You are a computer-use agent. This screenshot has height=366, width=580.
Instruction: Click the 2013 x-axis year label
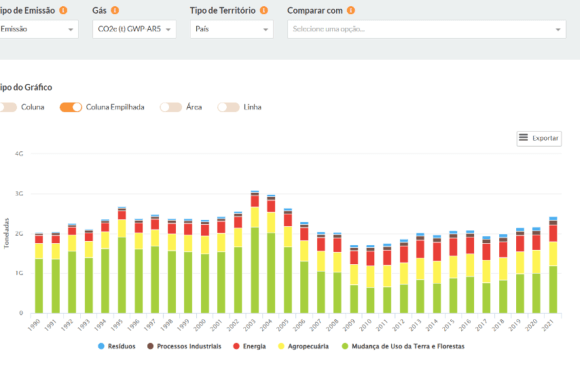[415, 325]
